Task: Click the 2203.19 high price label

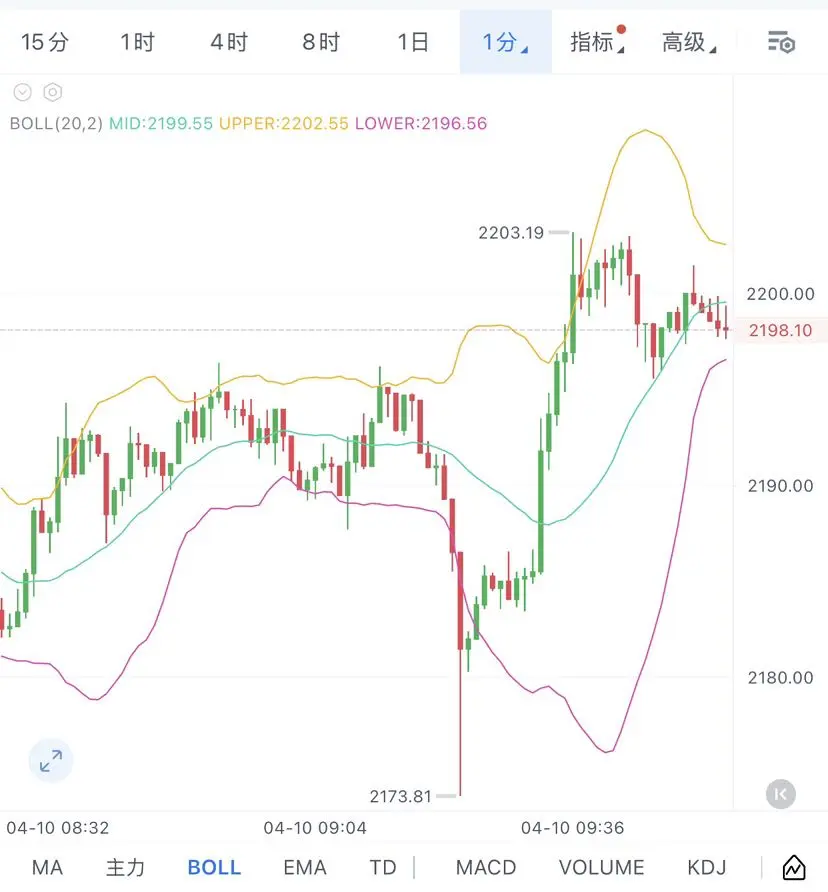Action: click(511, 233)
